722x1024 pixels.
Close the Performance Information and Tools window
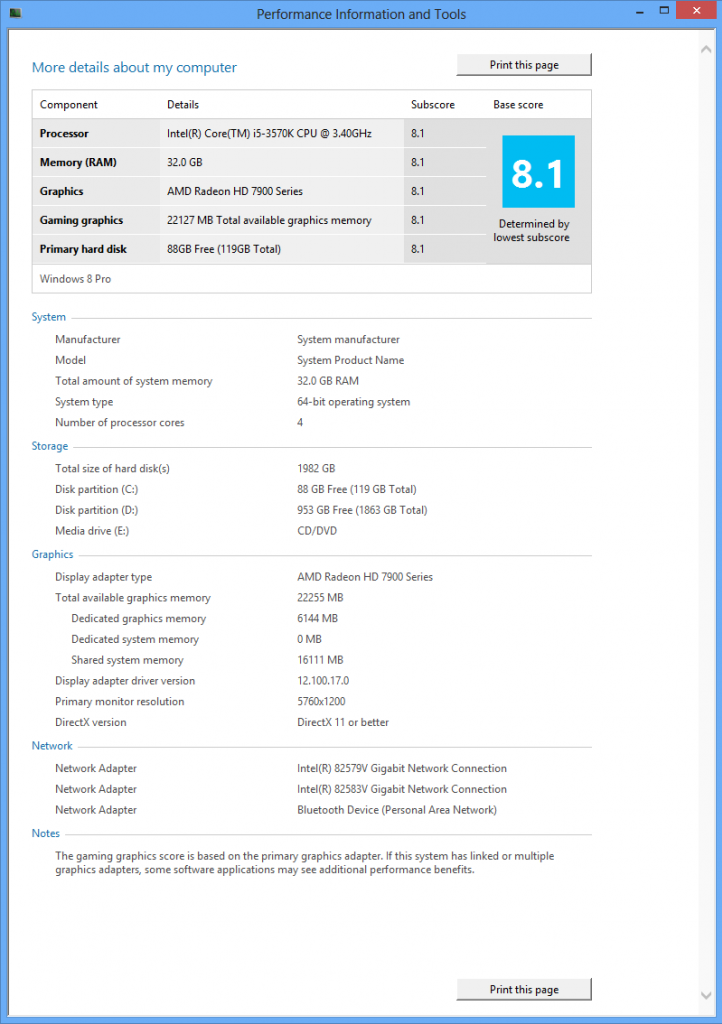point(697,10)
